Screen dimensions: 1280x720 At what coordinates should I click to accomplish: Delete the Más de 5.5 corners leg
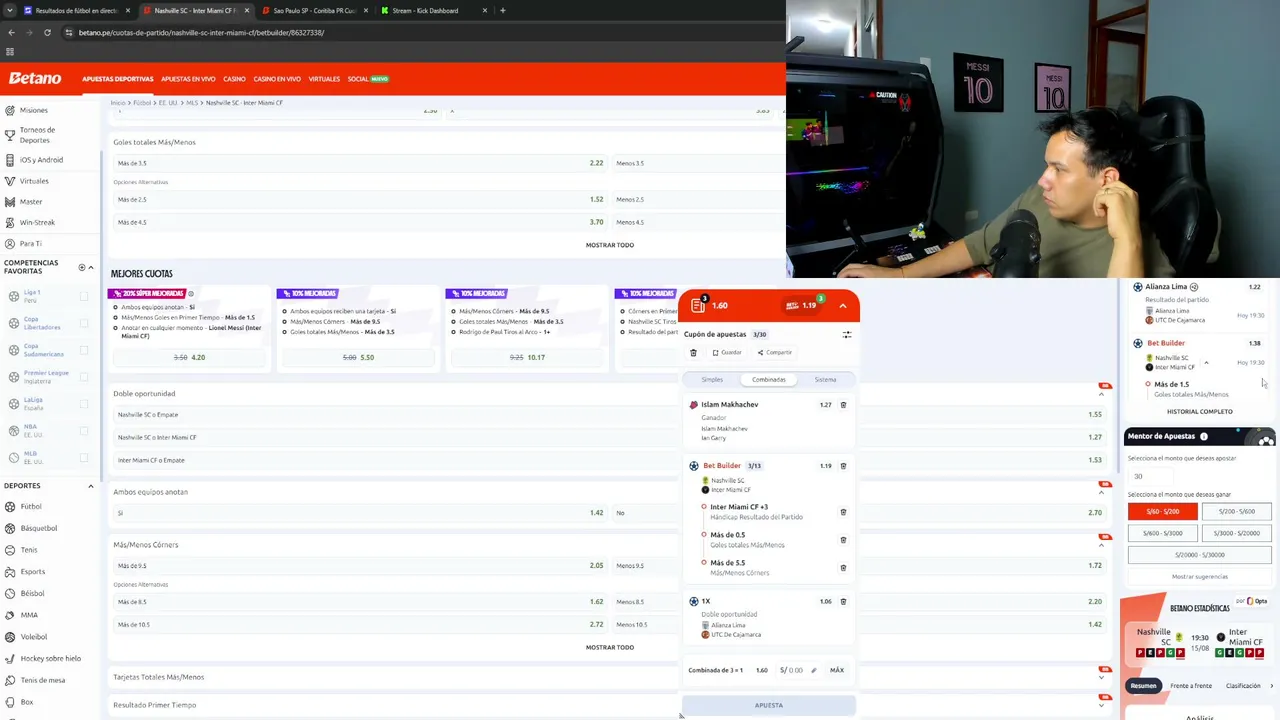[843, 568]
